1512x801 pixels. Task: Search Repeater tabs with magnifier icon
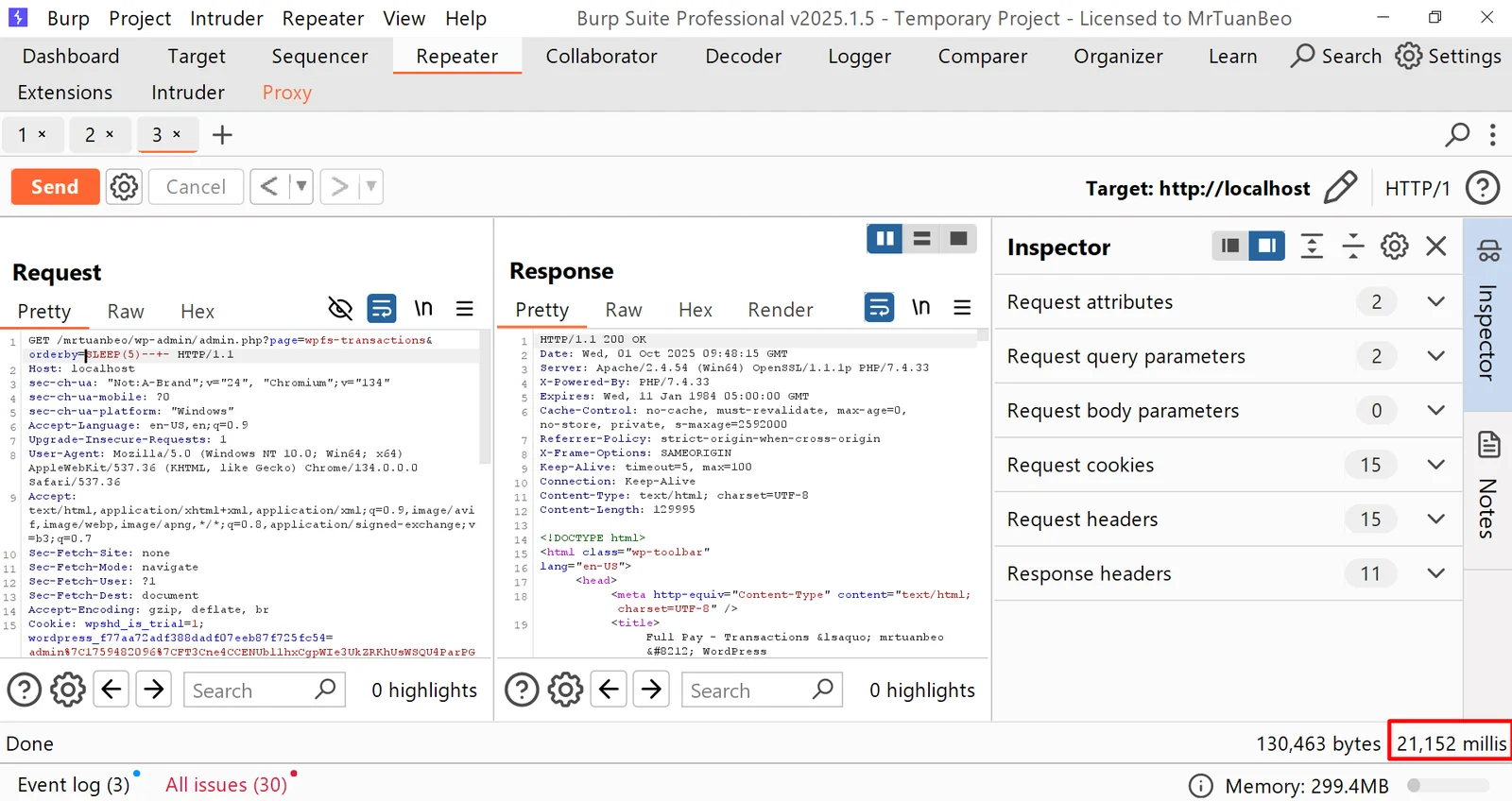[1457, 135]
